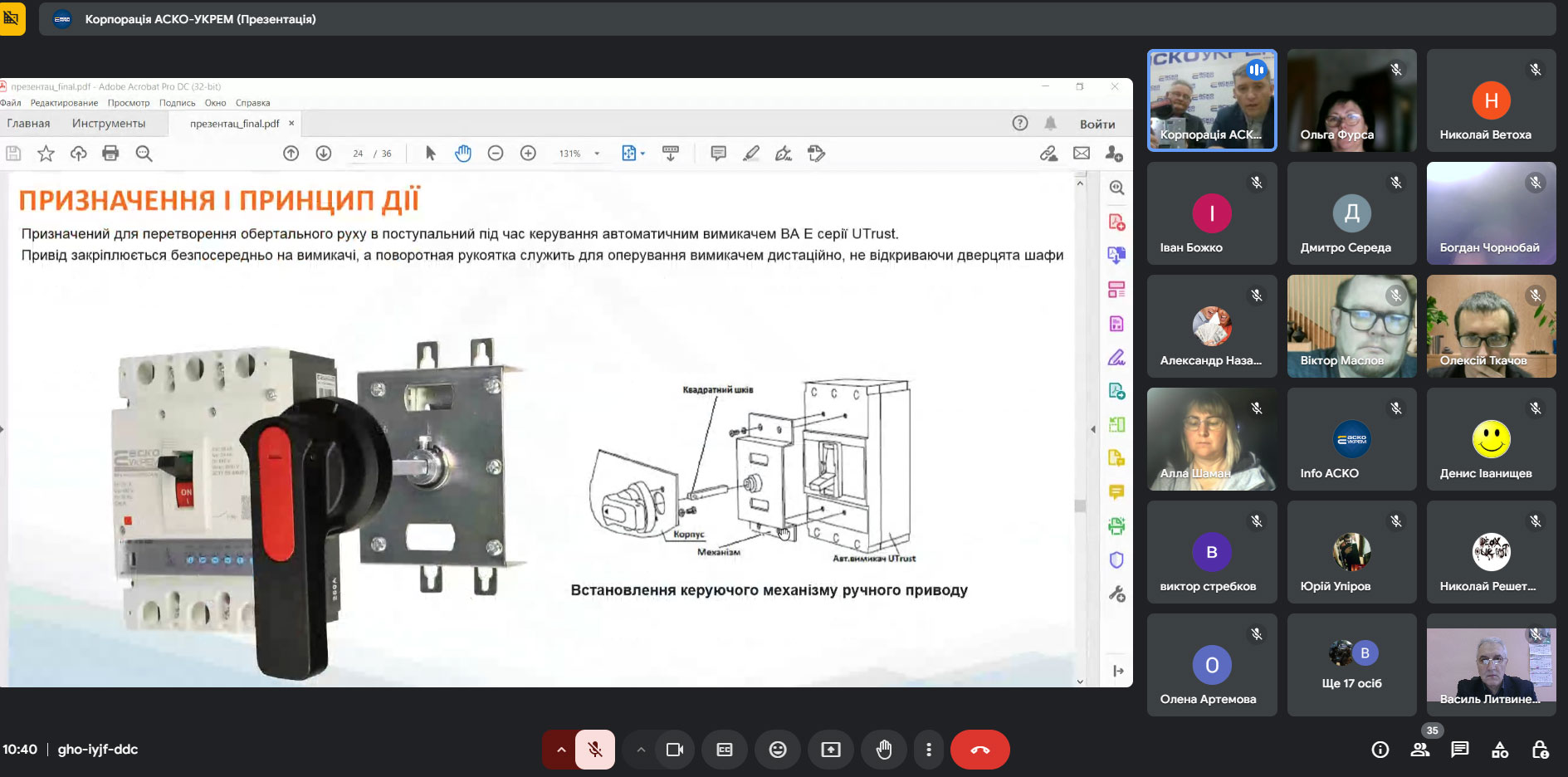Select the Info АСКО participant tile
Viewport: 1568px width, 777px height.
[x=1351, y=439]
